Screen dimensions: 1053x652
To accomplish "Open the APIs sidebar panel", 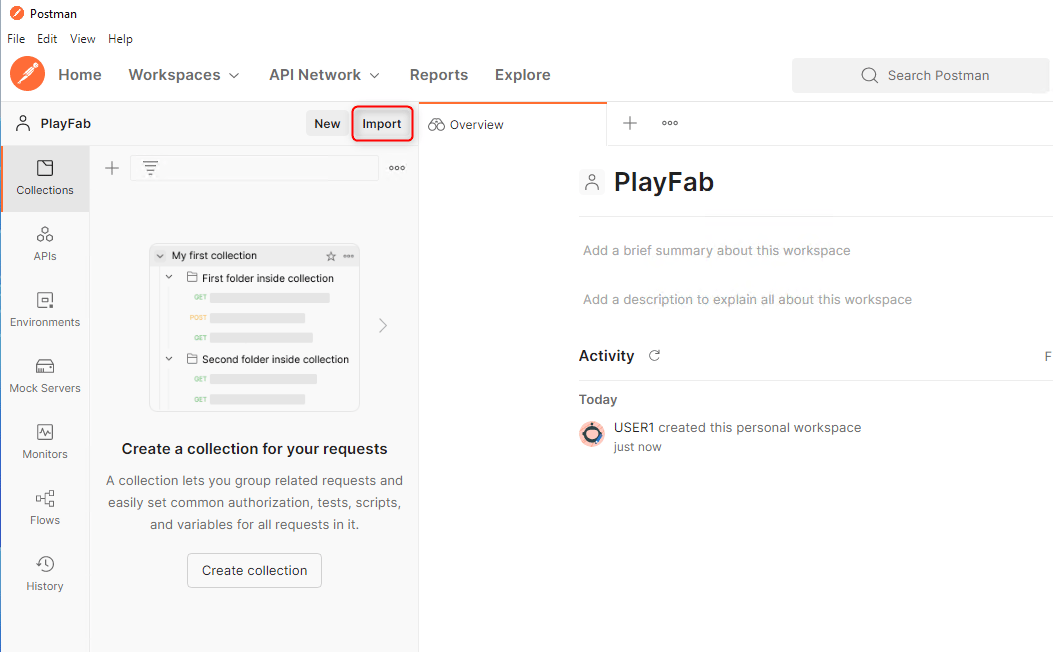I will click(x=45, y=244).
